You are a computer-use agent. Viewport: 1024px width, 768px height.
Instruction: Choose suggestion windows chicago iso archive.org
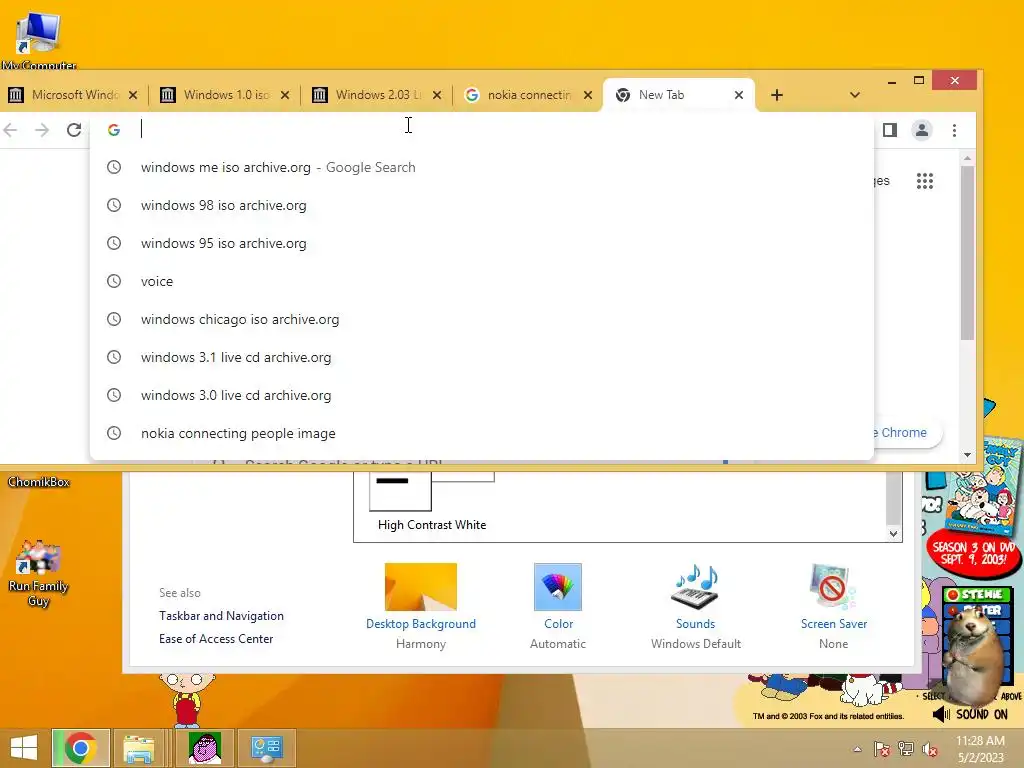[x=481, y=319]
